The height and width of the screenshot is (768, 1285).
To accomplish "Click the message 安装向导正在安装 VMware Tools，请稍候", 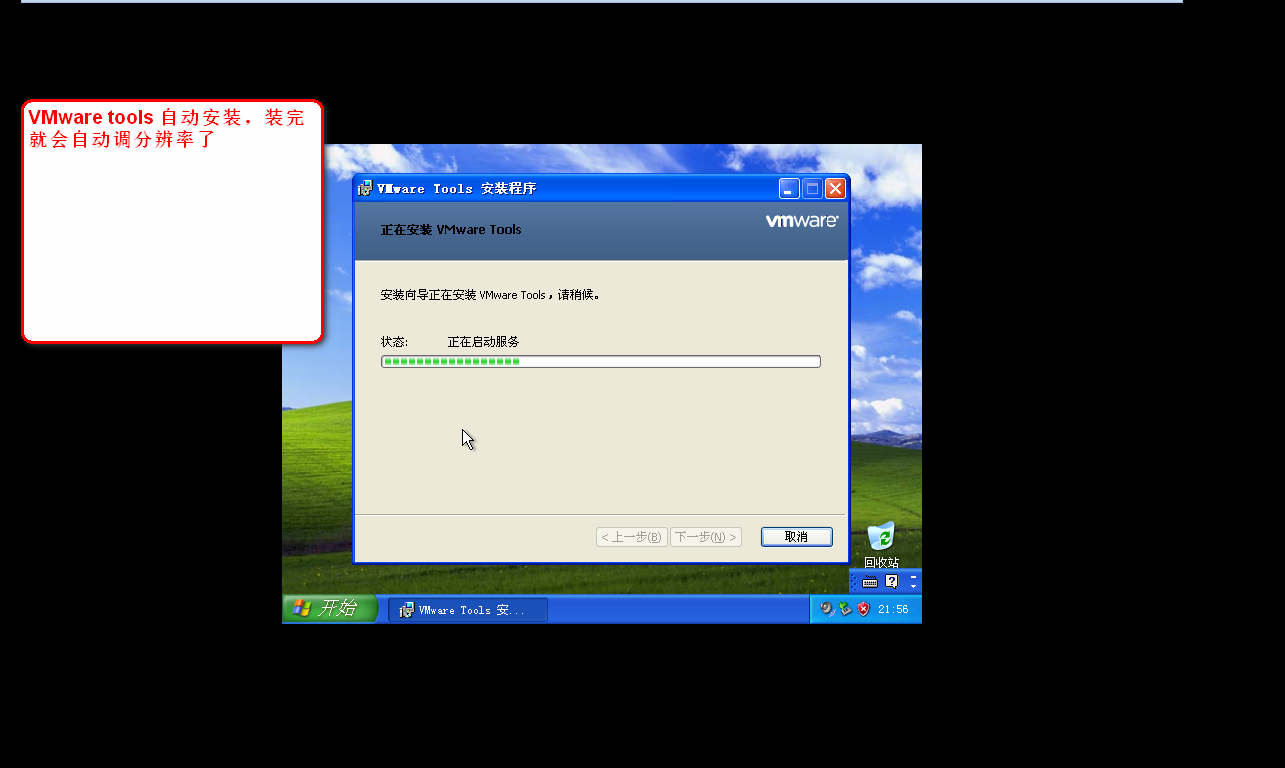I will [x=490, y=295].
